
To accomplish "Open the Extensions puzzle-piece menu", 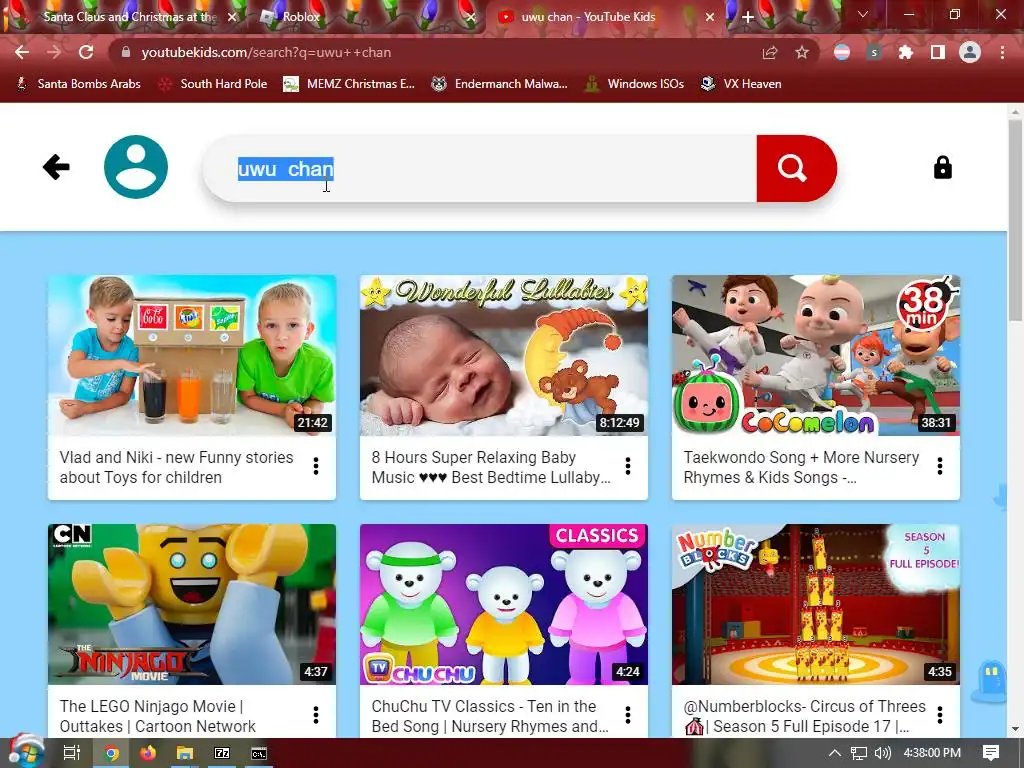I will pyautogui.click(x=906, y=52).
